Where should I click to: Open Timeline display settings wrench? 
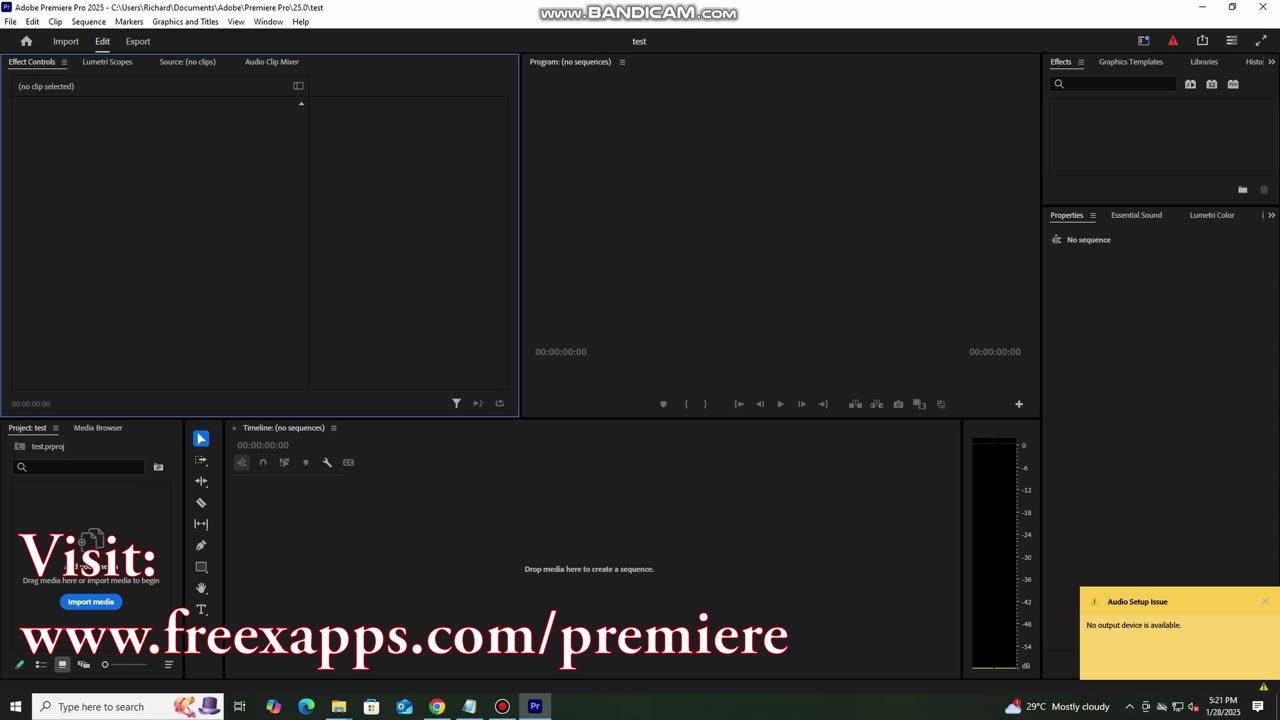327,462
